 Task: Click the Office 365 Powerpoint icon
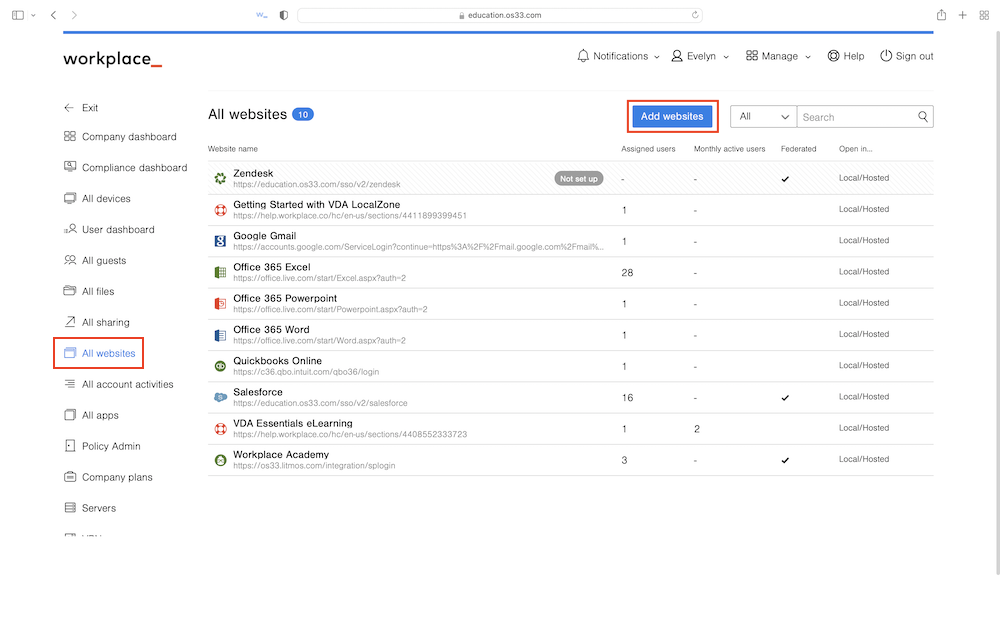[220, 304]
